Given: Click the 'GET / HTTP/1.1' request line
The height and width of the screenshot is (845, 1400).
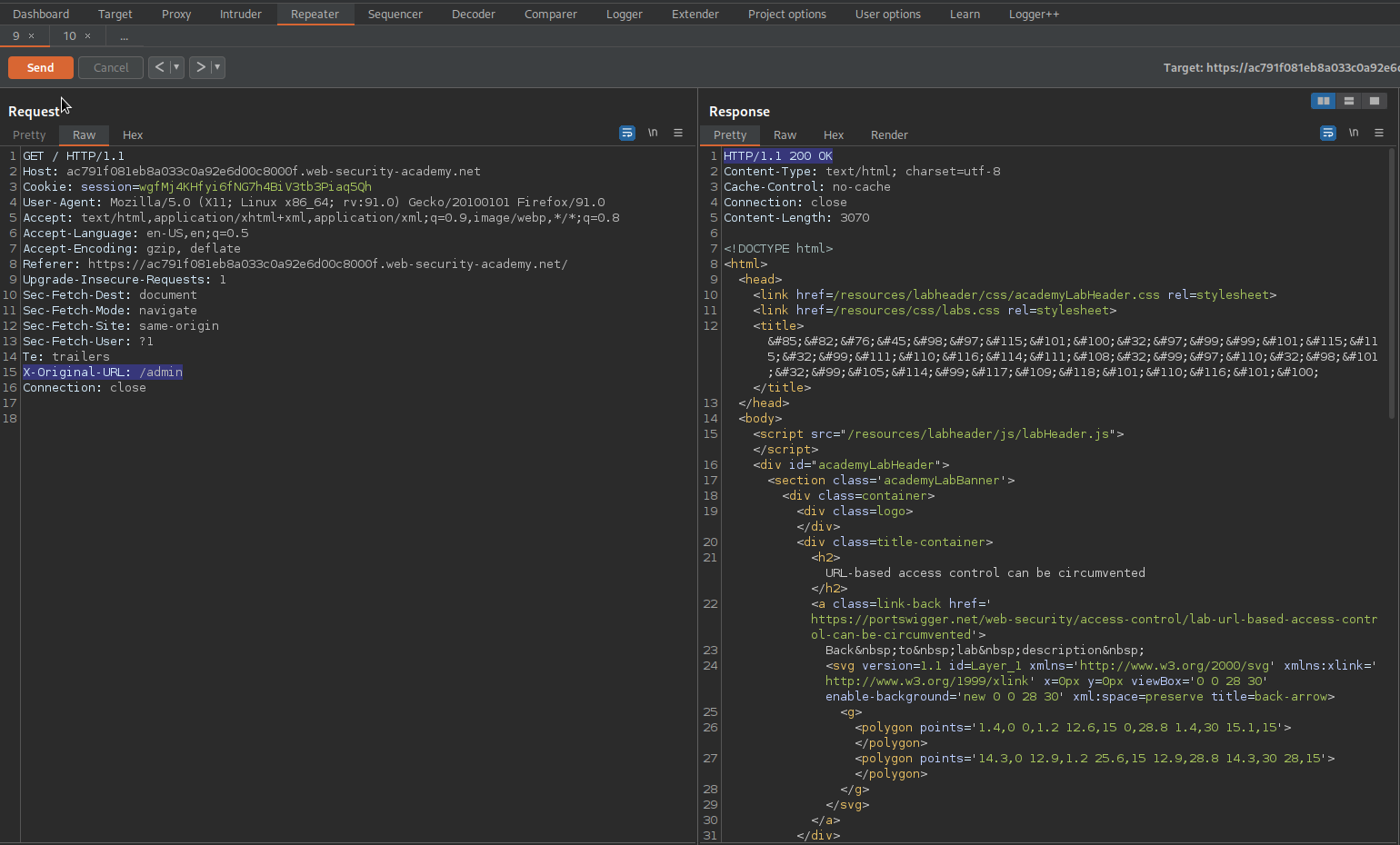Looking at the screenshot, I should (x=74, y=155).
